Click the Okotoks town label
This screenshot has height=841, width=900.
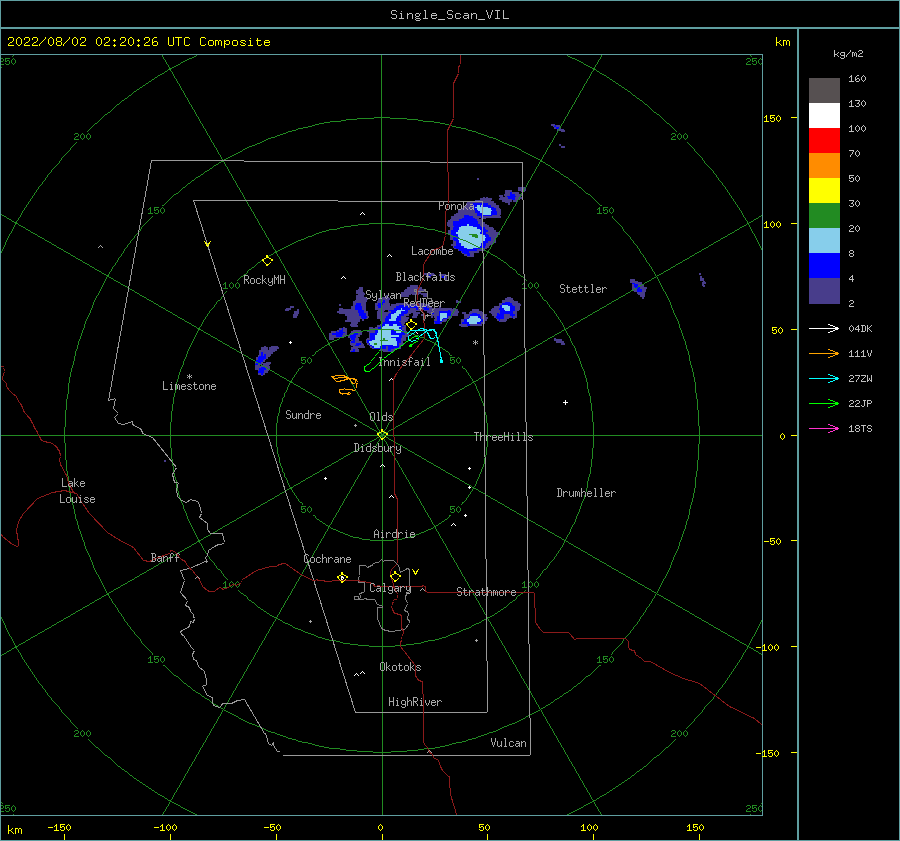coord(401,668)
